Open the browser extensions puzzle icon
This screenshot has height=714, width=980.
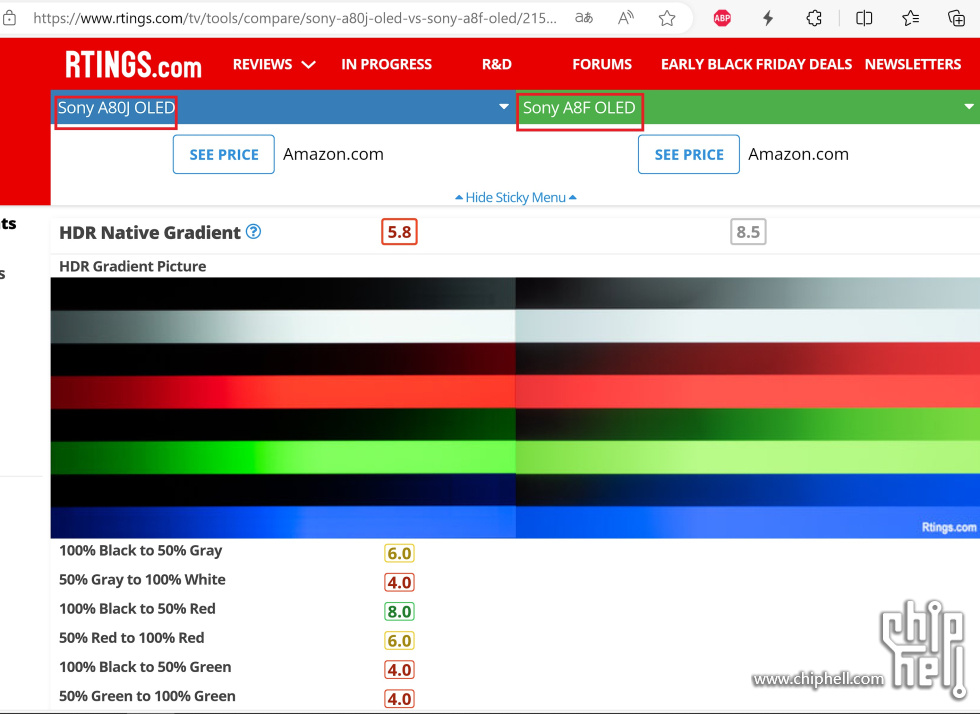tap(814, 18)
